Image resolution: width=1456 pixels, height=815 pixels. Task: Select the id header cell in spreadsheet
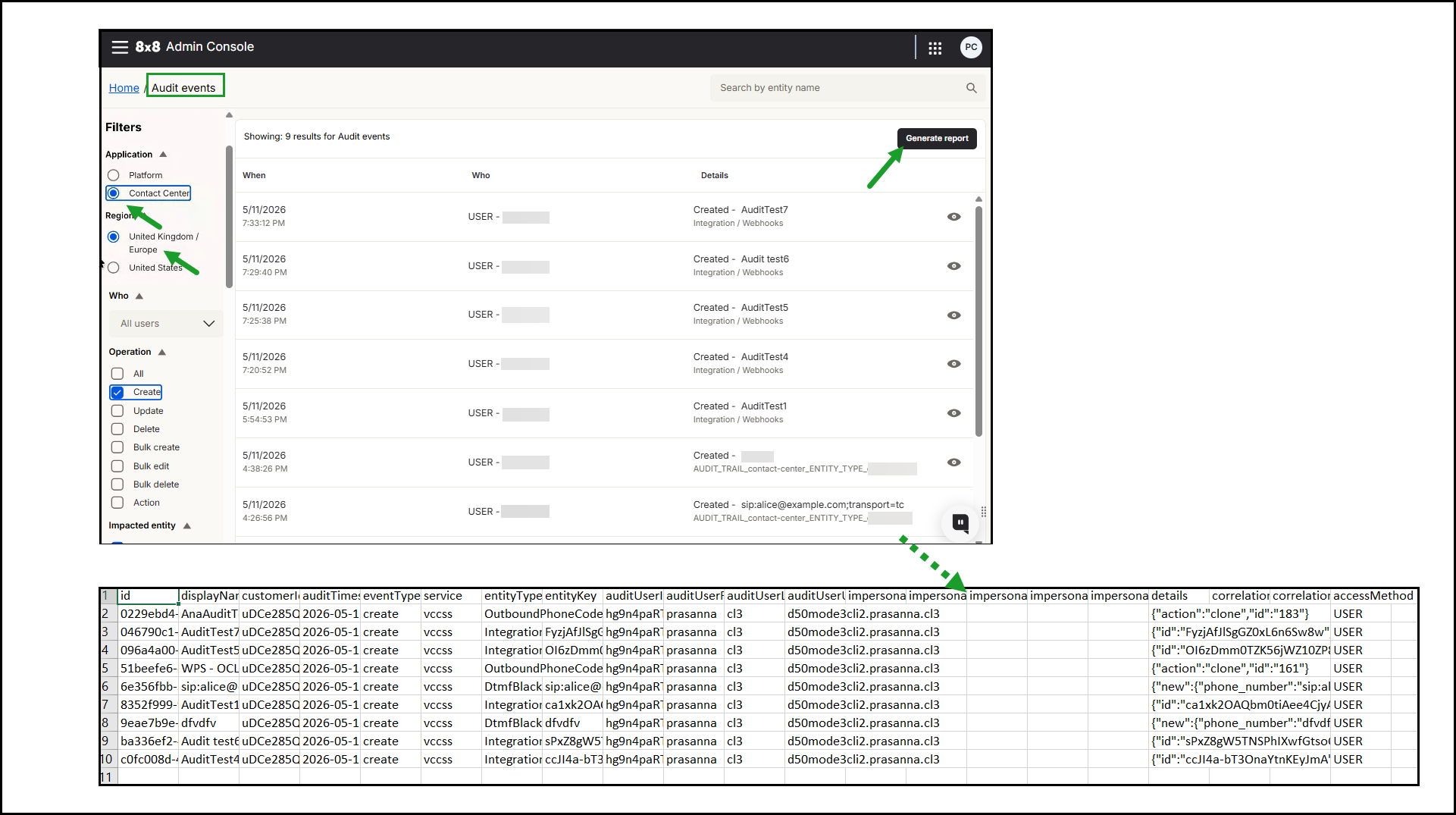pyautogui.click(x=149, y=596)
